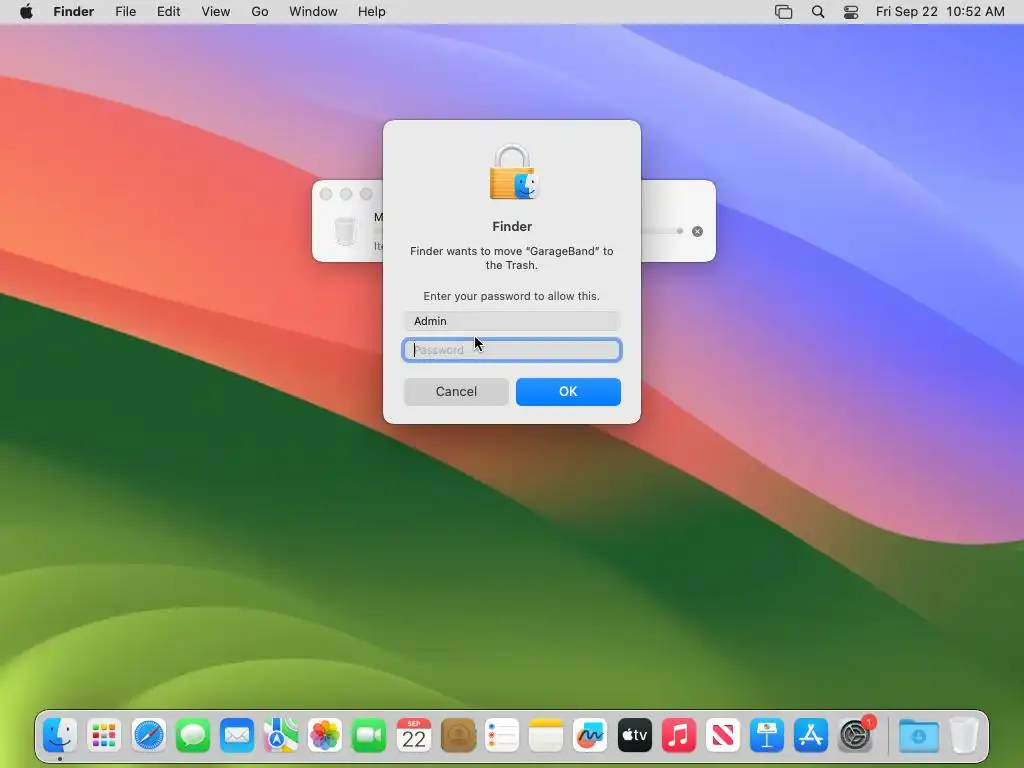Open the Apple menu

click(x=26, y=12)
